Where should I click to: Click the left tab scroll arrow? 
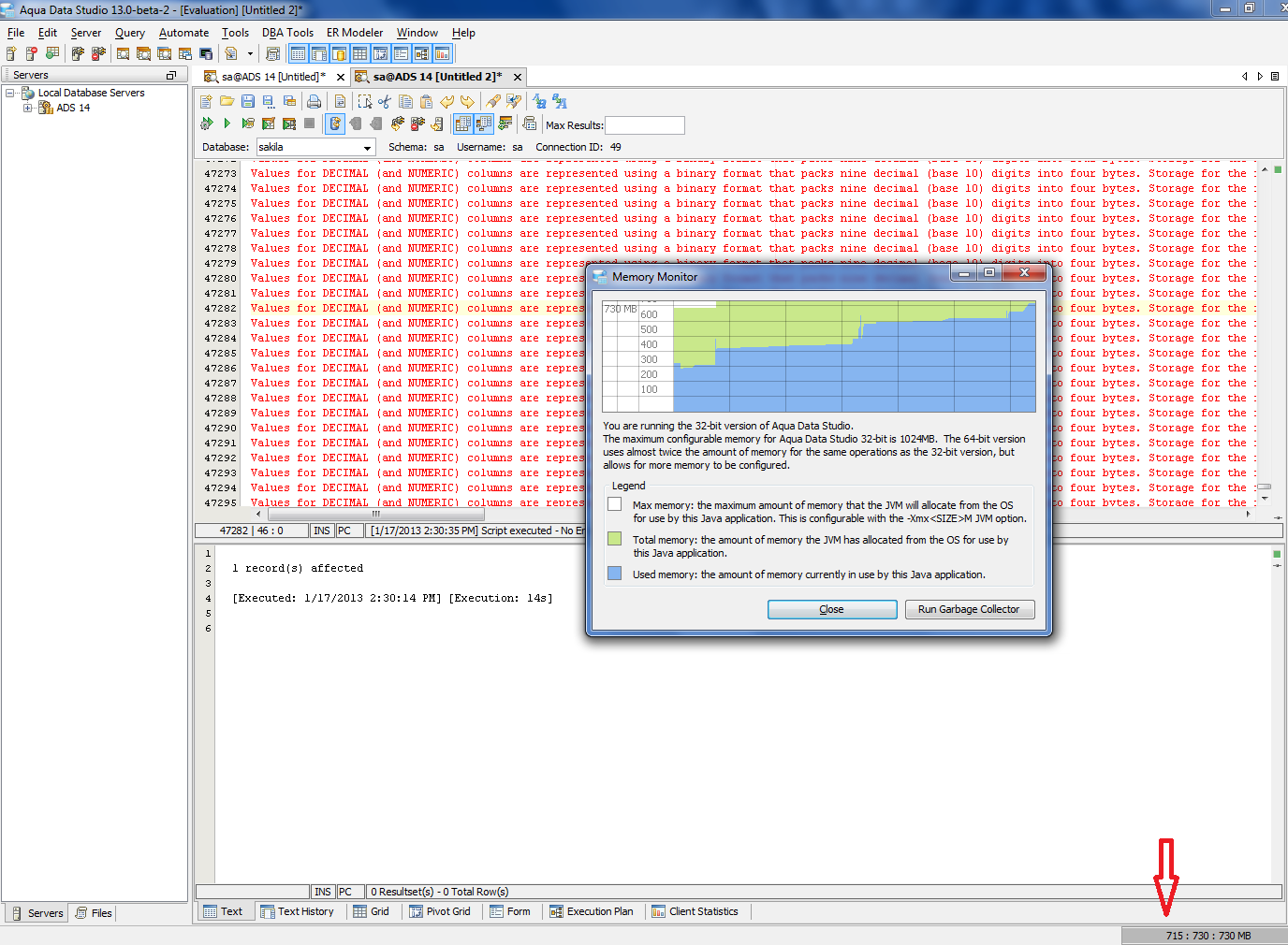tap(1245, 77)
